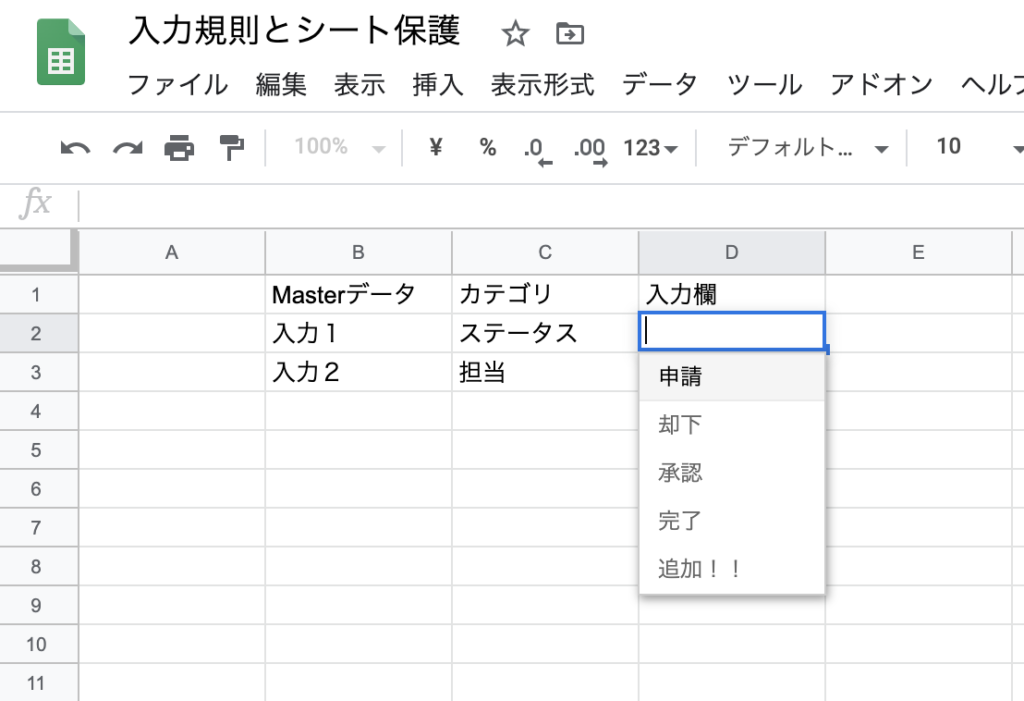Image resolution: width=1024 pixels, height=701 pixels.
Task: Select column E header
Action: [x=919, y=252]
